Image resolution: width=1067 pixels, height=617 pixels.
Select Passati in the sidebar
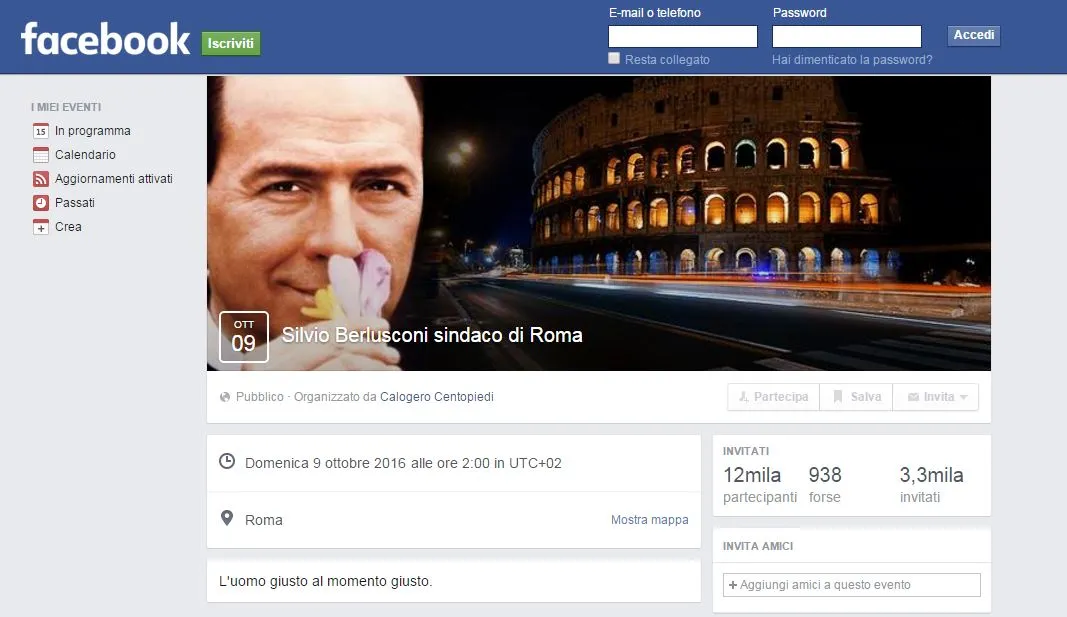(75, 203)
